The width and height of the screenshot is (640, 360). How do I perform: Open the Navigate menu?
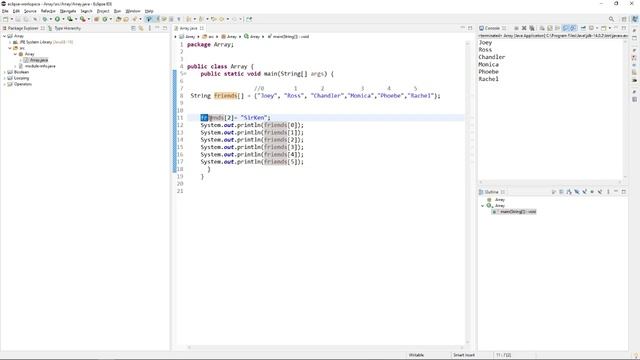68,11
